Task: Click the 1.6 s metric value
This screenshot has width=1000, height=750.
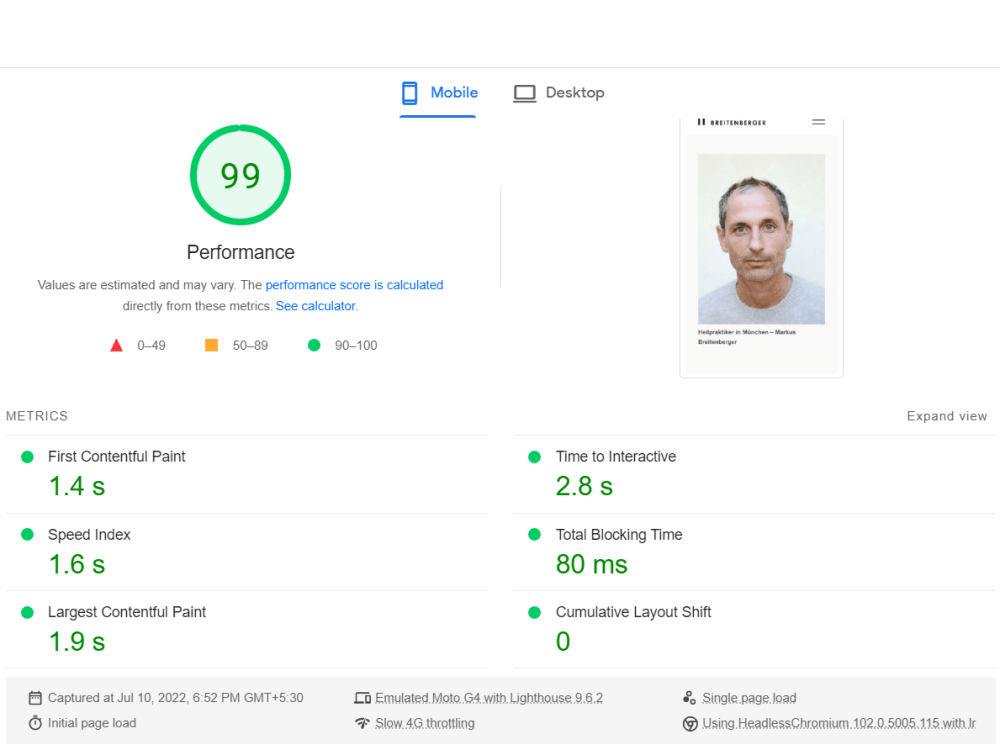Action: click(77, 564)
